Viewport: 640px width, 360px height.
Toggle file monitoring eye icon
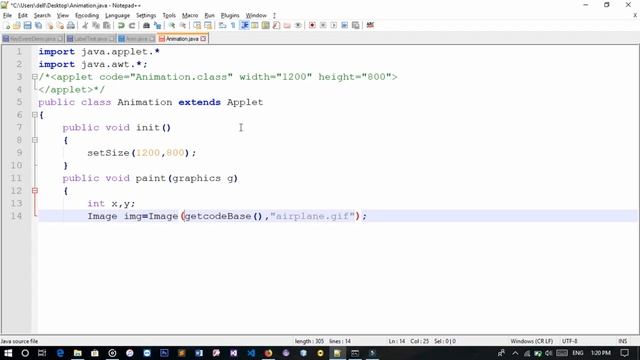[x=298, y=25]
